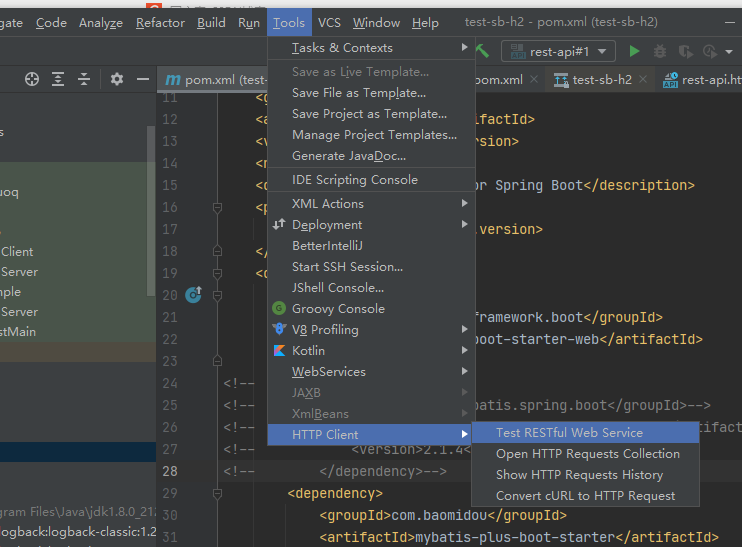
Task: Switch to the test-sb-h2 editor tab
Action: coord(602,79)
